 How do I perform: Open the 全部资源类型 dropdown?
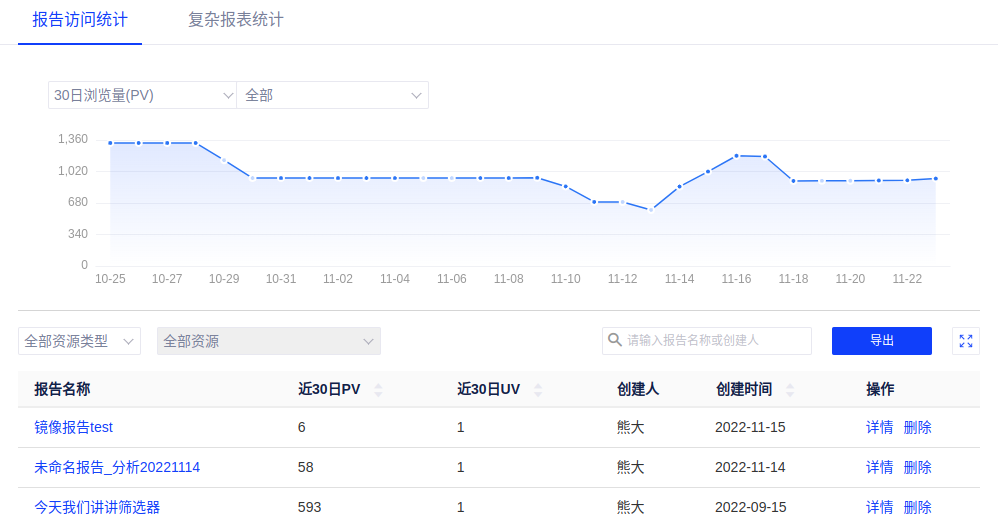79,341
